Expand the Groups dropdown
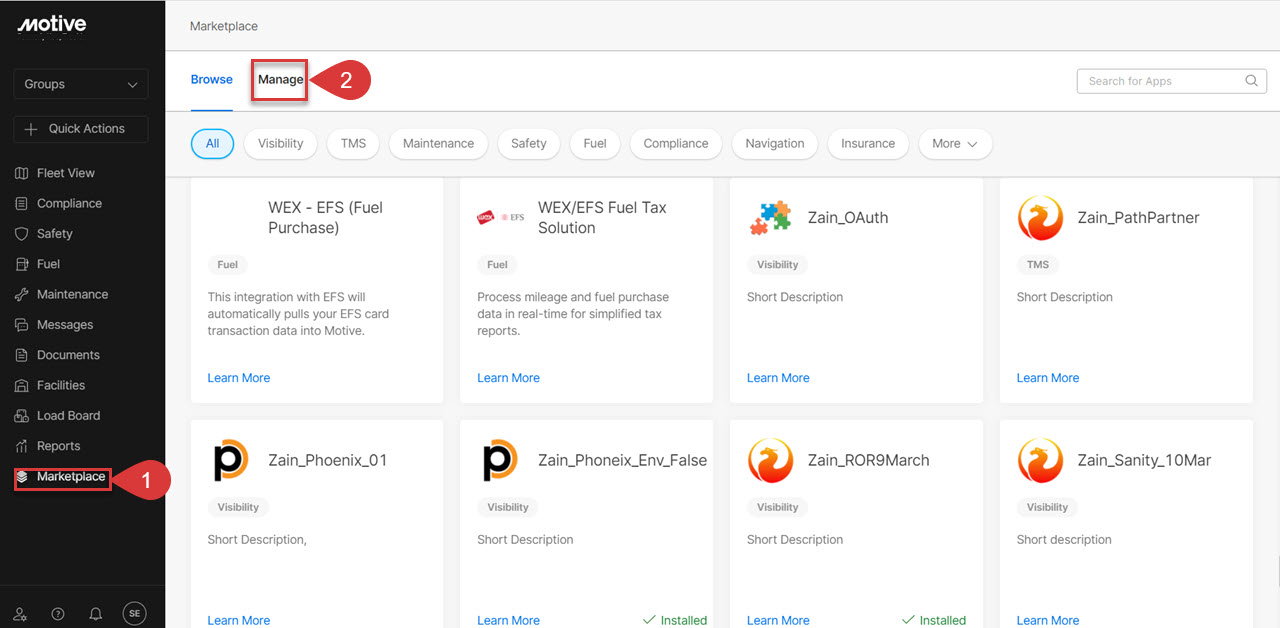The height and width of the screenshot is (628, 1280). tap(81, 84)
